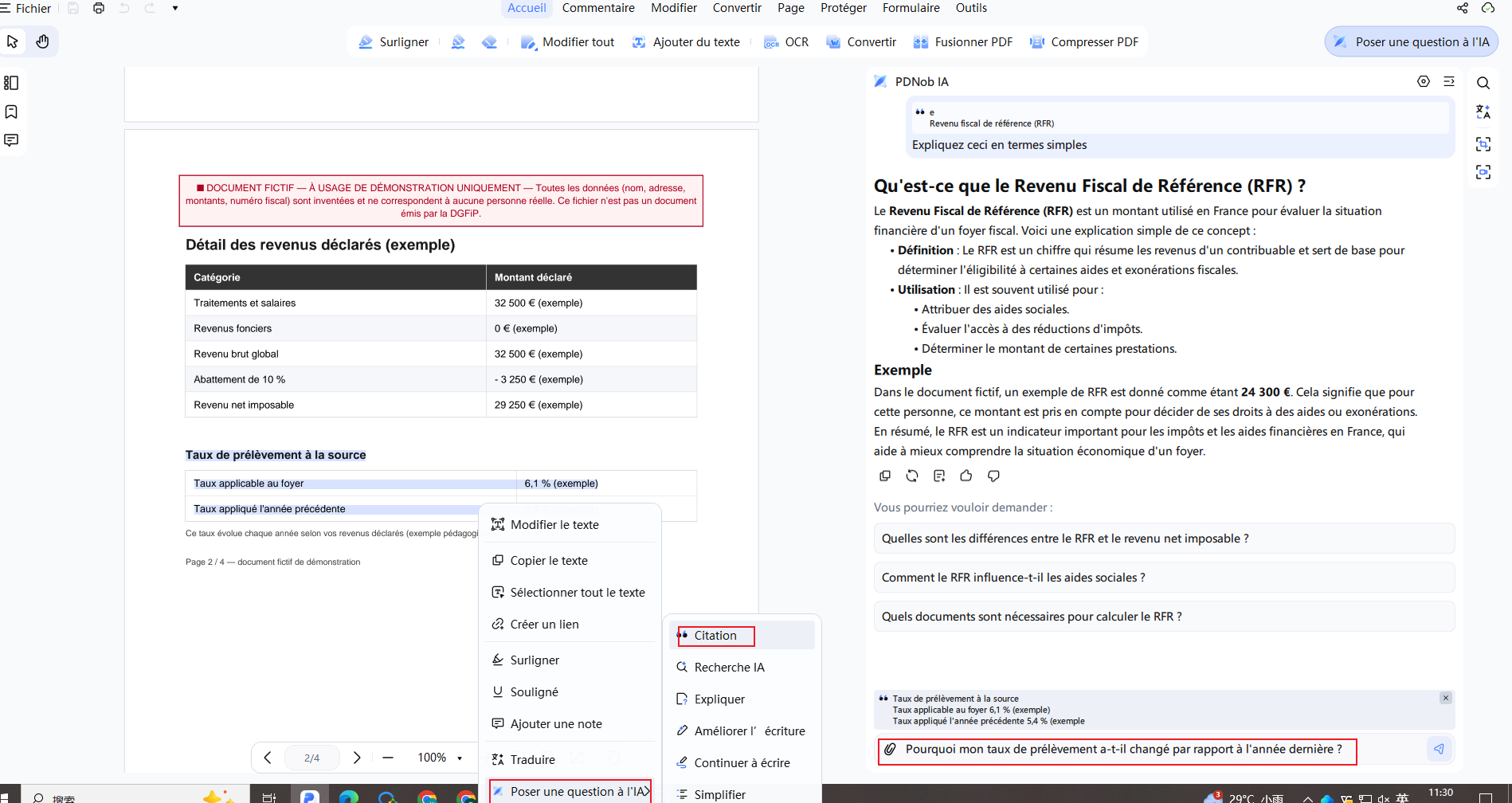Switch to the Commentaire tab

(x=598, y=8)
